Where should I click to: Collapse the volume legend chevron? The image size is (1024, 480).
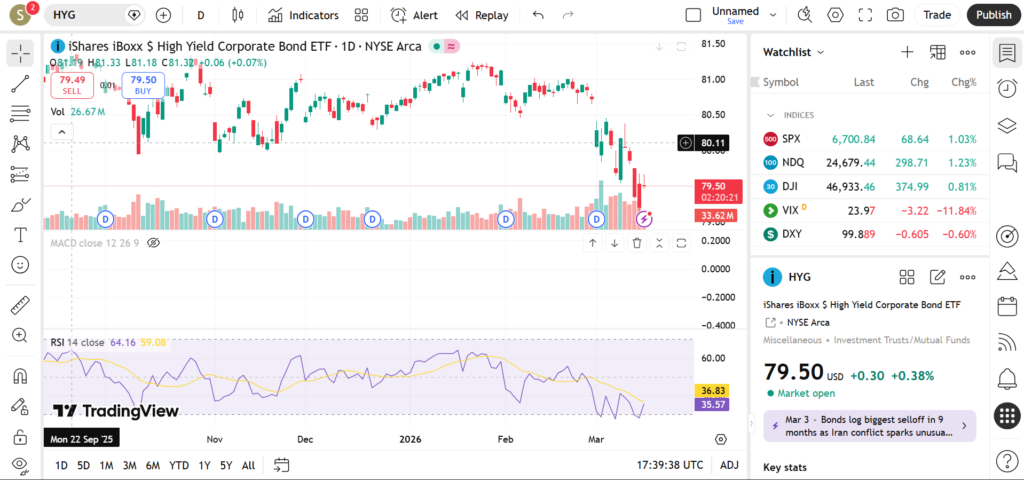click(62, 132)
